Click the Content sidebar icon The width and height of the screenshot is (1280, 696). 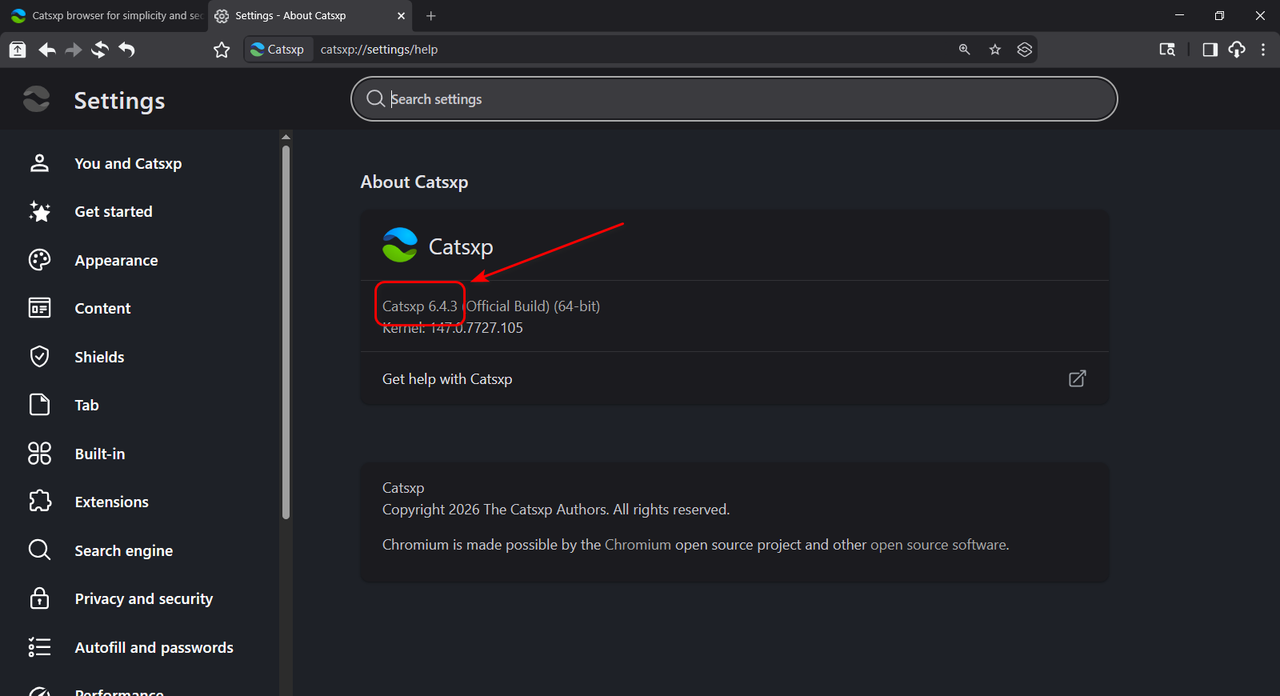(x=39, y=308)
